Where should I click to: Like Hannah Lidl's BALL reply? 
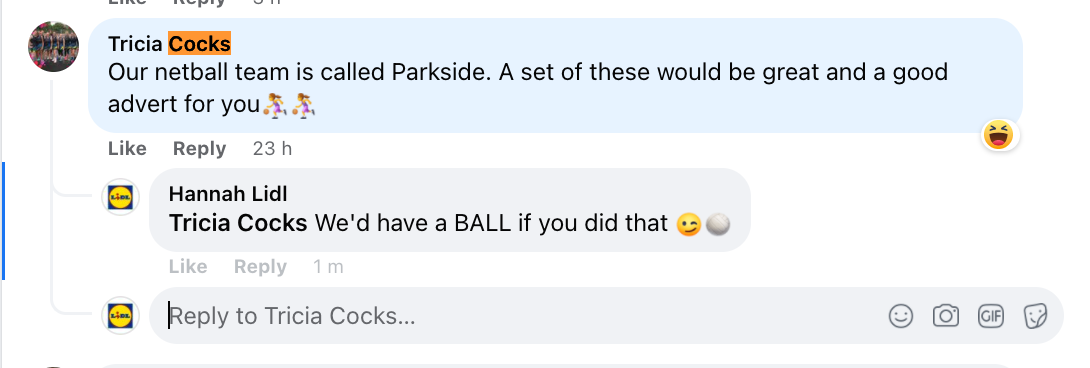pyautogui.click(x=188, y=267)
